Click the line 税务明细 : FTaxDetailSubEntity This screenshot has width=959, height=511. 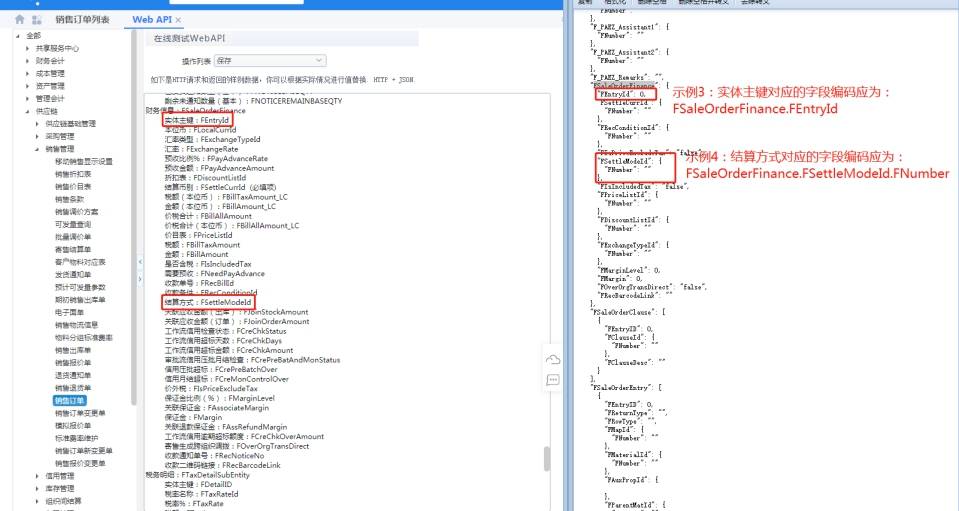198,474
